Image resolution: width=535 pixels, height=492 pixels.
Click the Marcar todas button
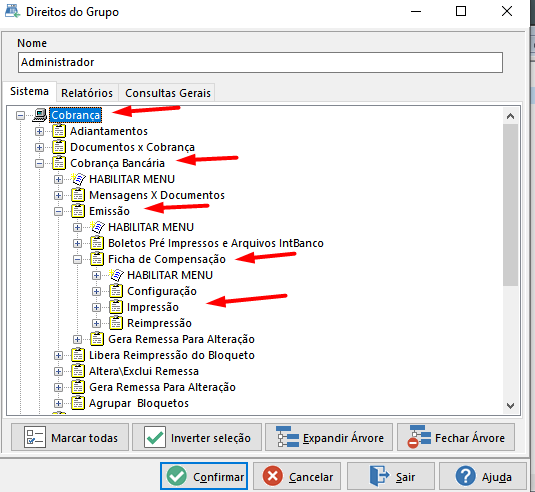click(x=70, y=437)
